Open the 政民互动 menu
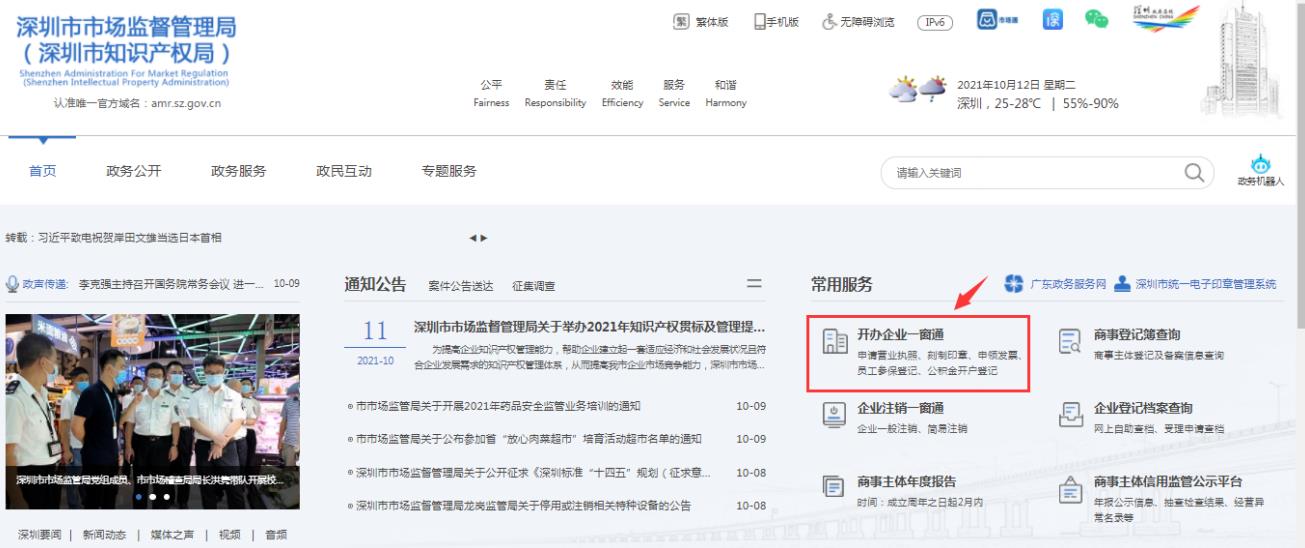Screen dimensions: 1305x548 tap(344, 171)
